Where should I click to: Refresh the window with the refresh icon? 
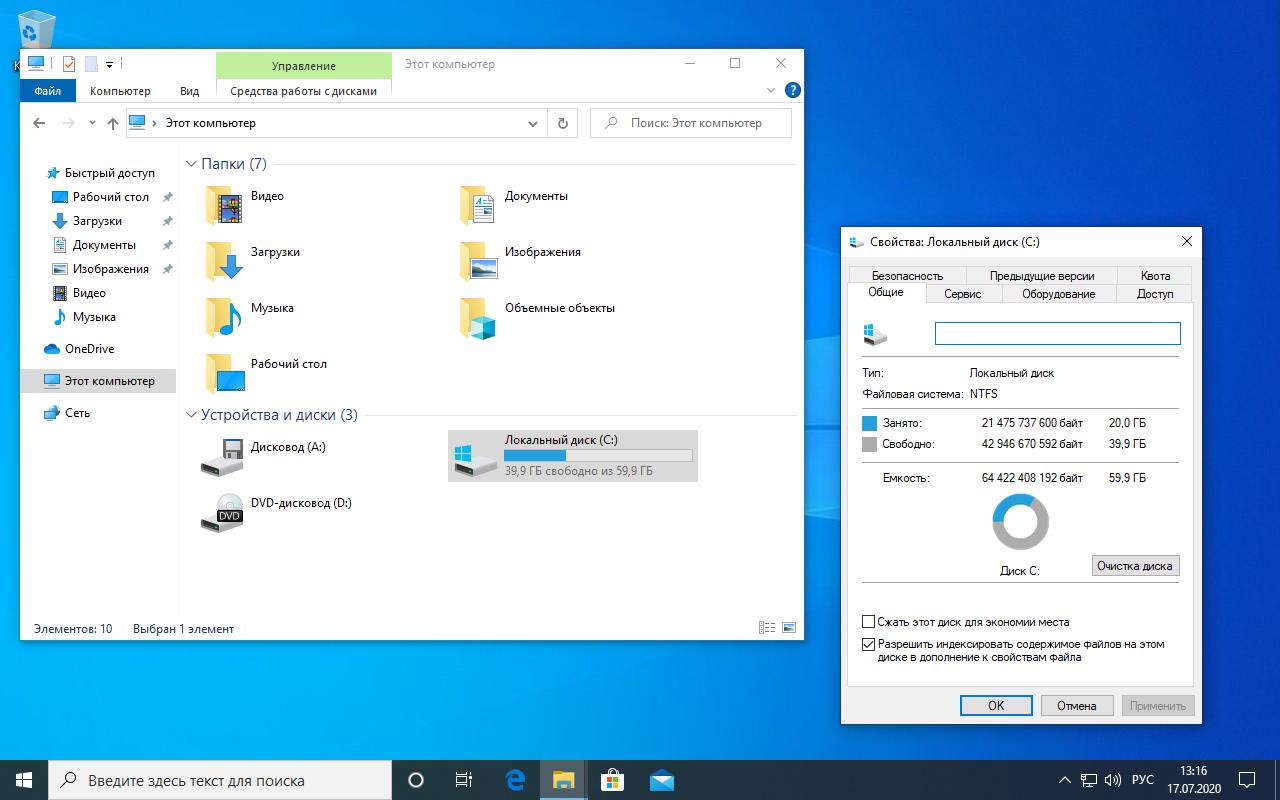[563, 123]
